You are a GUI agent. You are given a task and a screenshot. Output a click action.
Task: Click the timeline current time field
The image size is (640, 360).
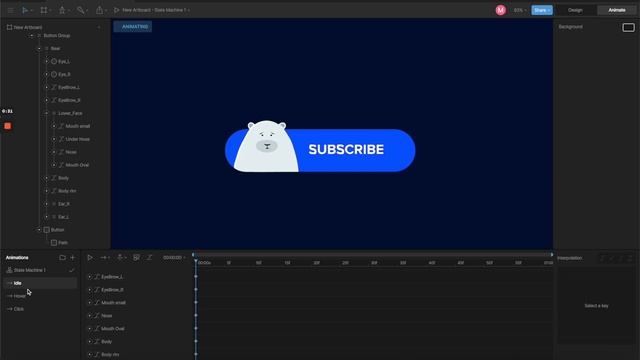173,258
